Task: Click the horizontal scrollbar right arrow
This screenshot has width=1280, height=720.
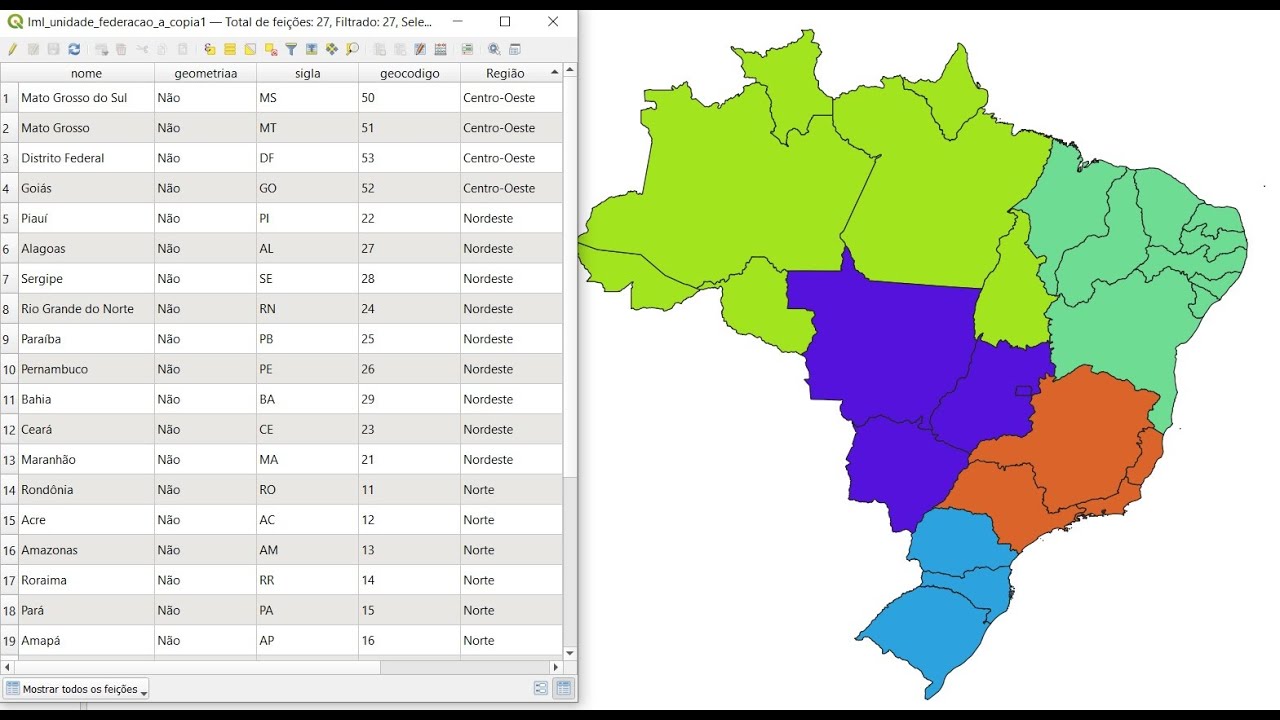Action: pos(556,667)
